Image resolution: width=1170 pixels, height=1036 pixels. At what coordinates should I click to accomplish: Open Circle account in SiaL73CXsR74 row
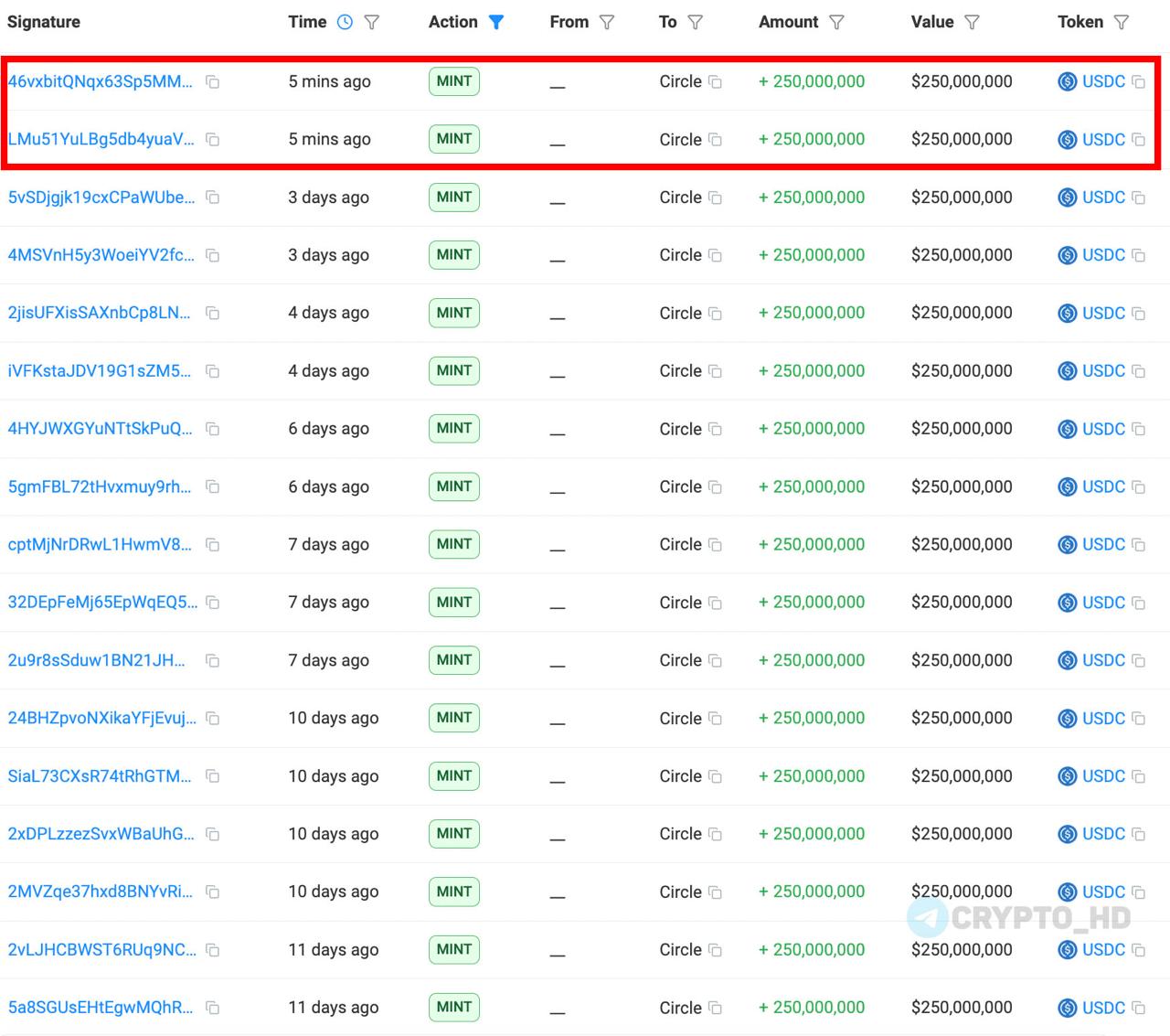point(680,775)
